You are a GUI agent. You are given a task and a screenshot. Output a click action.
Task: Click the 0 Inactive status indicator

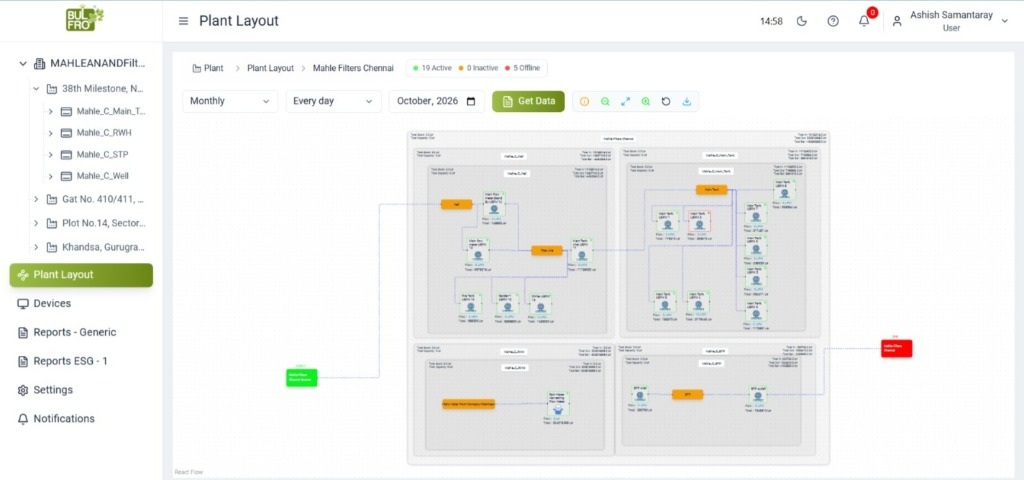[x=478, y=68]
